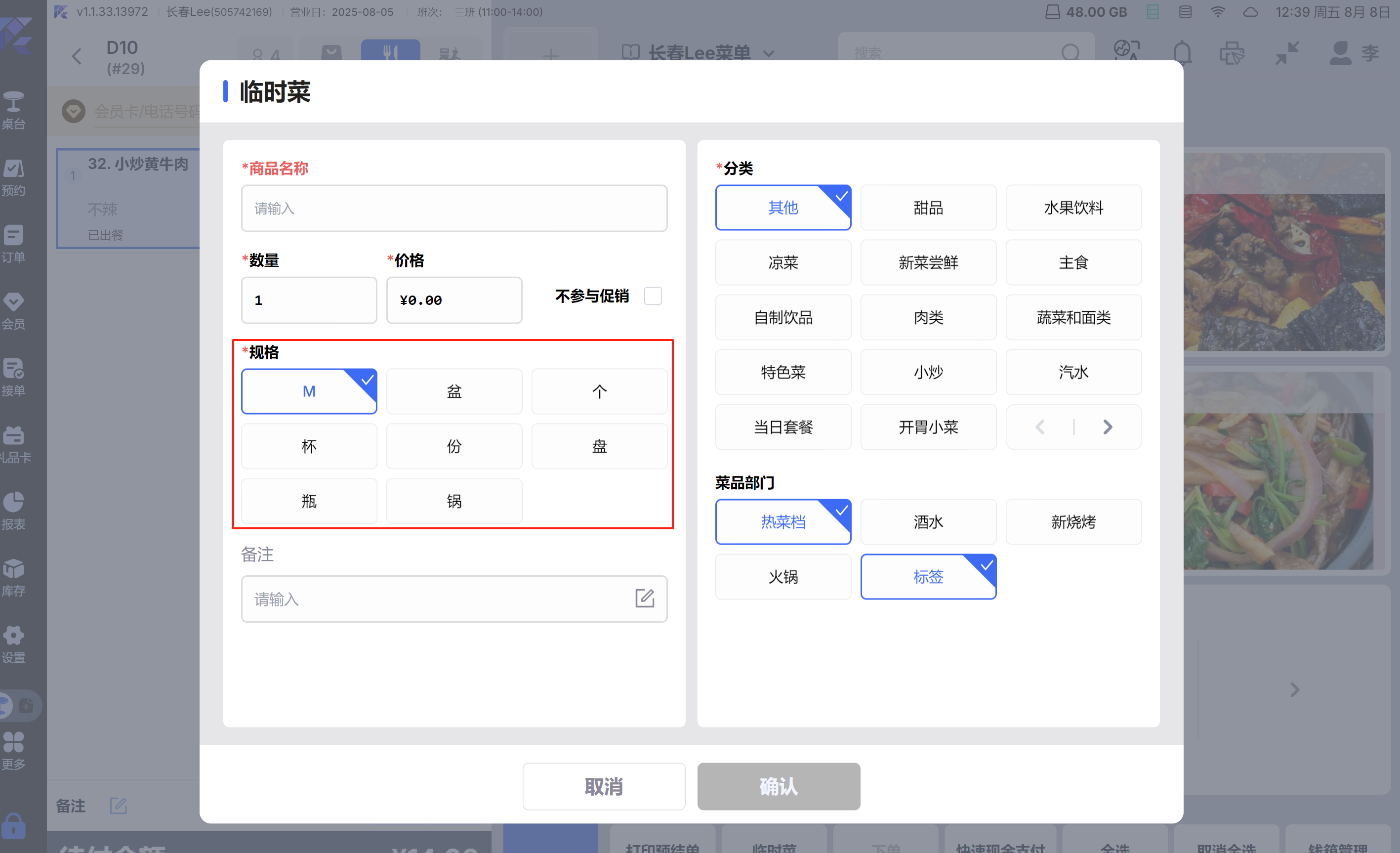Open the 预约 reservations sidebar icon
Viewport: 1400px width, 853px height.
[14, 177]
